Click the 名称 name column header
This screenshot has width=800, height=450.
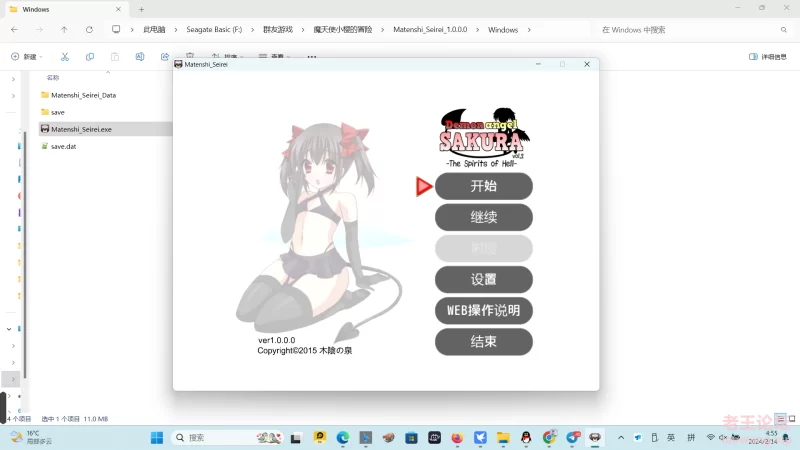[x=53, y=78]
